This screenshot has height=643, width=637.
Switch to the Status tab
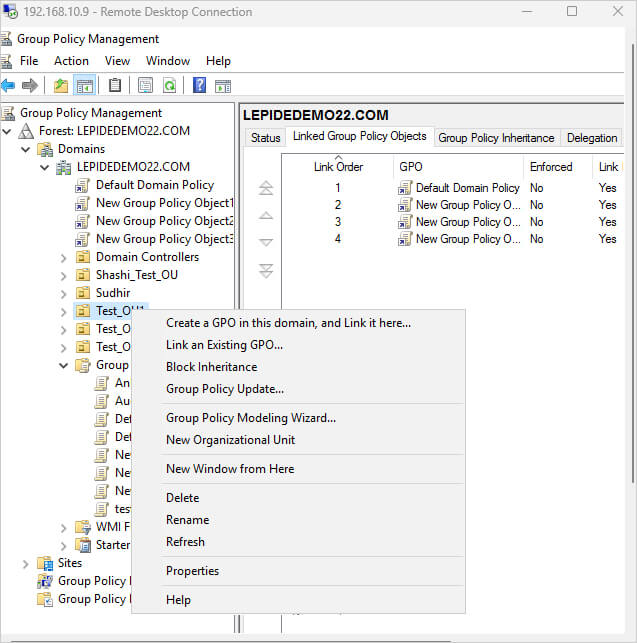click(265, 138)
